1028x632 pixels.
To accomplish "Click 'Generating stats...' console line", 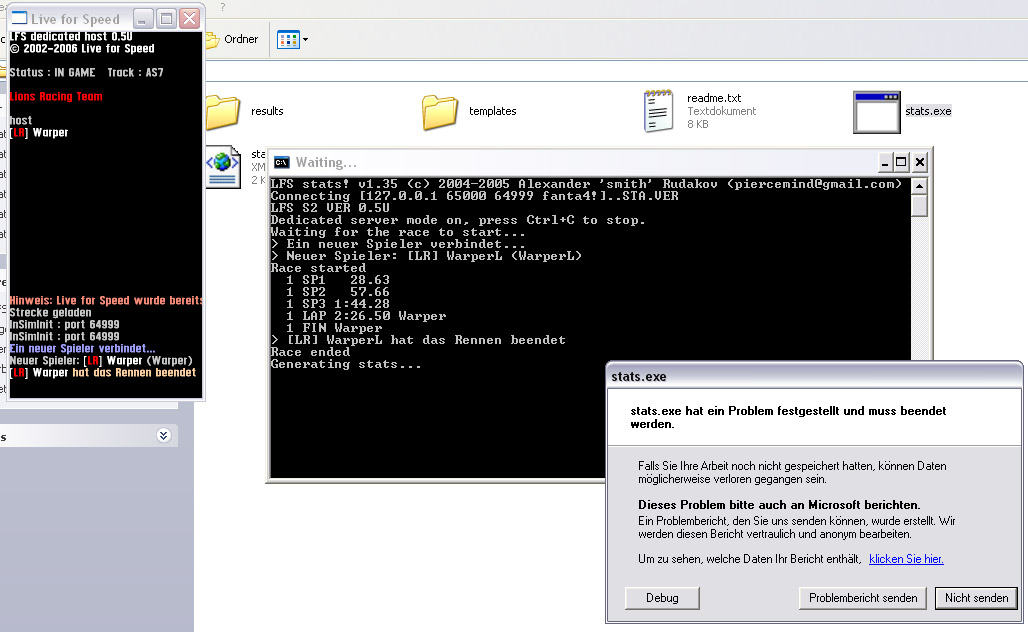I will coord(346,365).
